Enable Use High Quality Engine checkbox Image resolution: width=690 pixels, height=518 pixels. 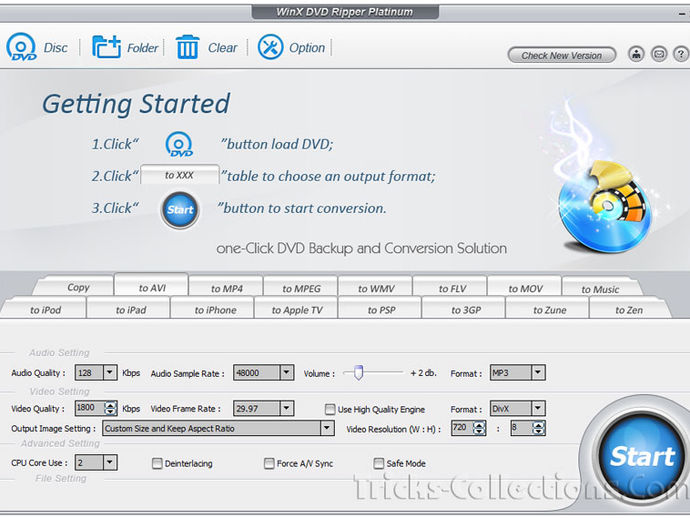click(330, 409)
